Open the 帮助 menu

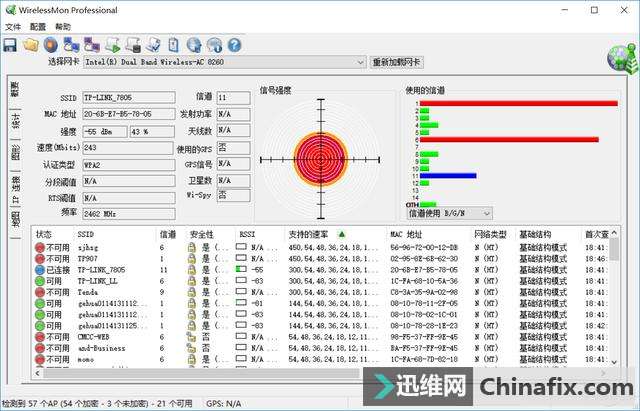[63, 27]
